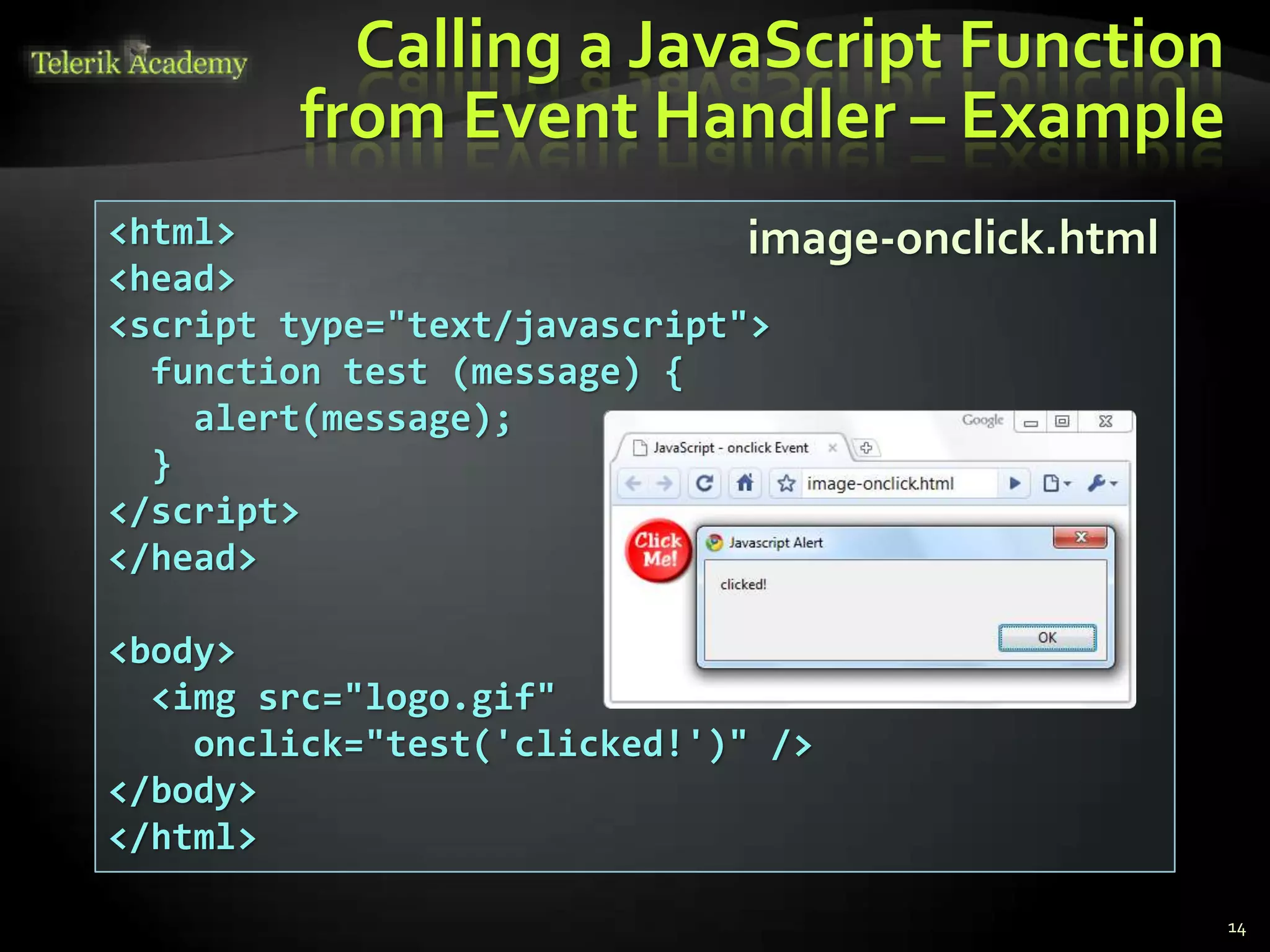
Task: Bookmark page with the star icon
Action: pos(786,483)
